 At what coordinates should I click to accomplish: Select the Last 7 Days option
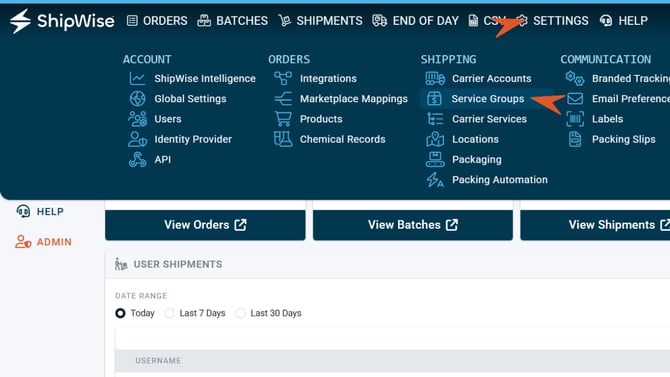169,313
